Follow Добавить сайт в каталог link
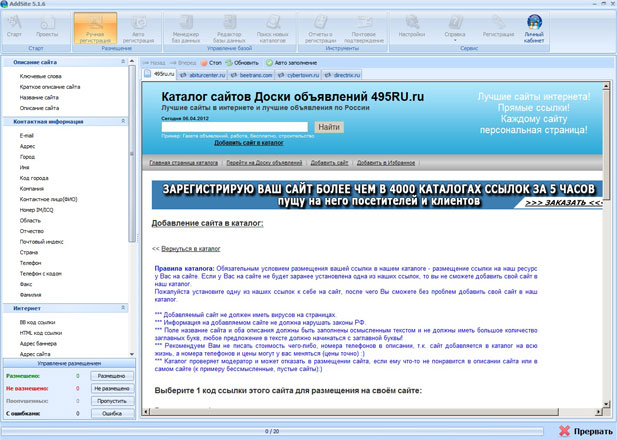The height and width of the screenshot is (440, 617). [249, 142]
